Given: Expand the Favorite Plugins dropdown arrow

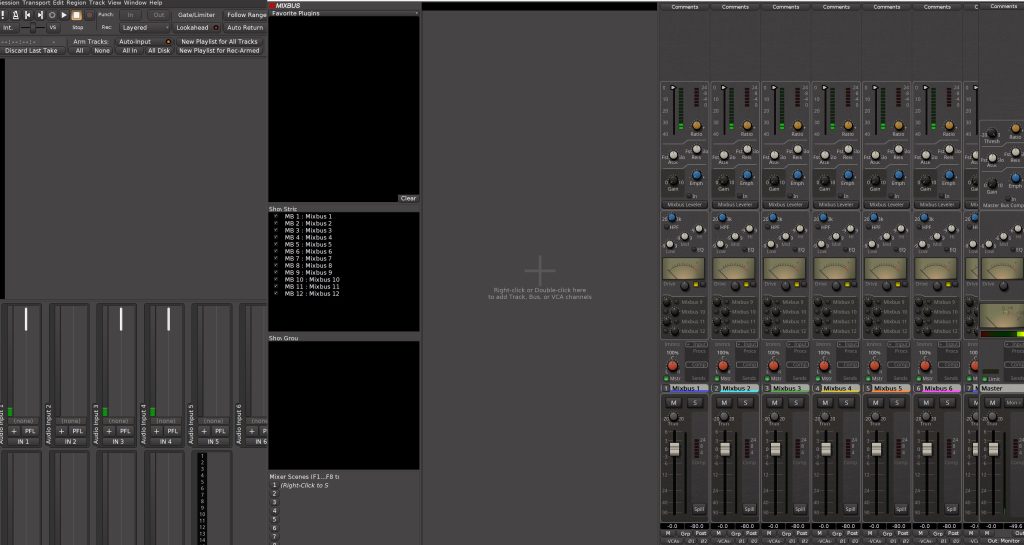Looking at the screenshot, I should (x=415, y=13).
